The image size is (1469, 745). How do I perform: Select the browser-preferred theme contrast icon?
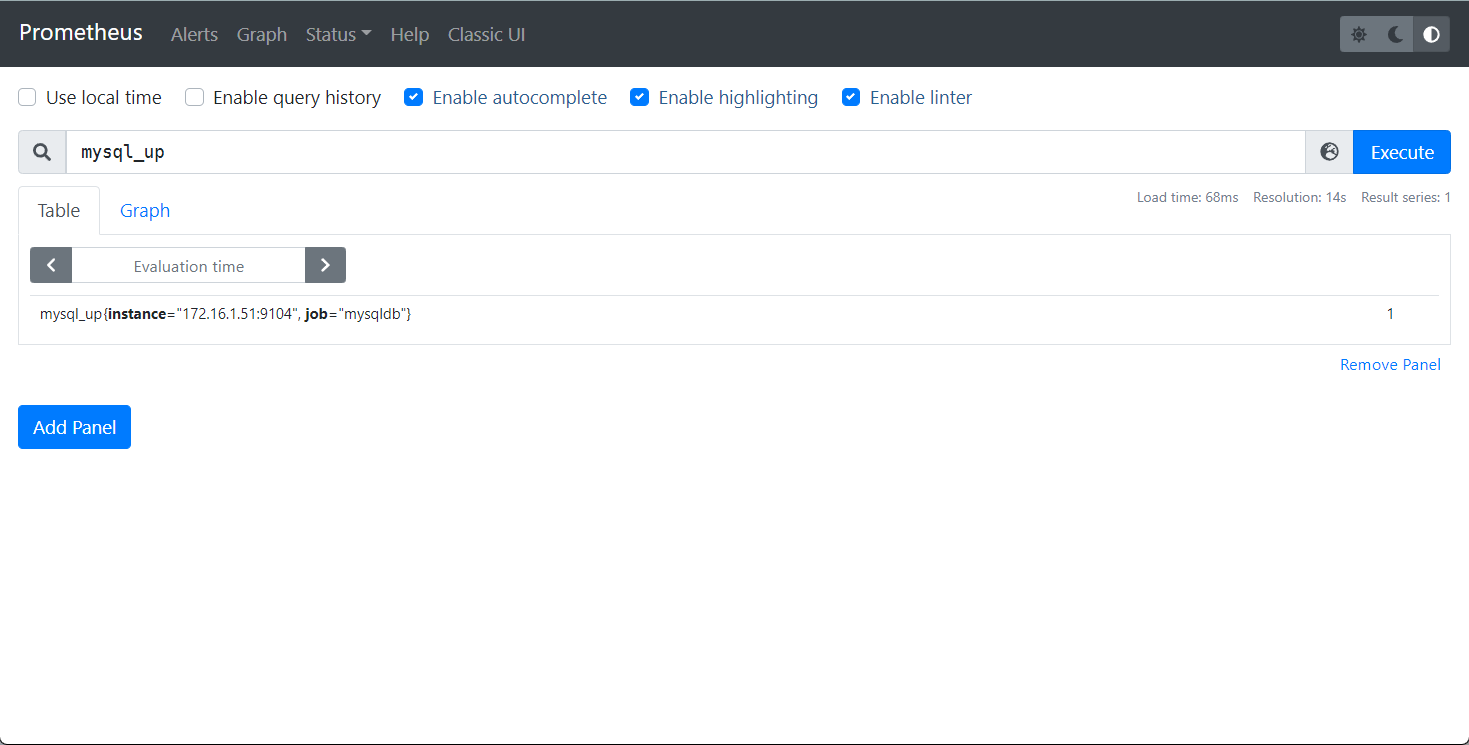point(1431,34)
